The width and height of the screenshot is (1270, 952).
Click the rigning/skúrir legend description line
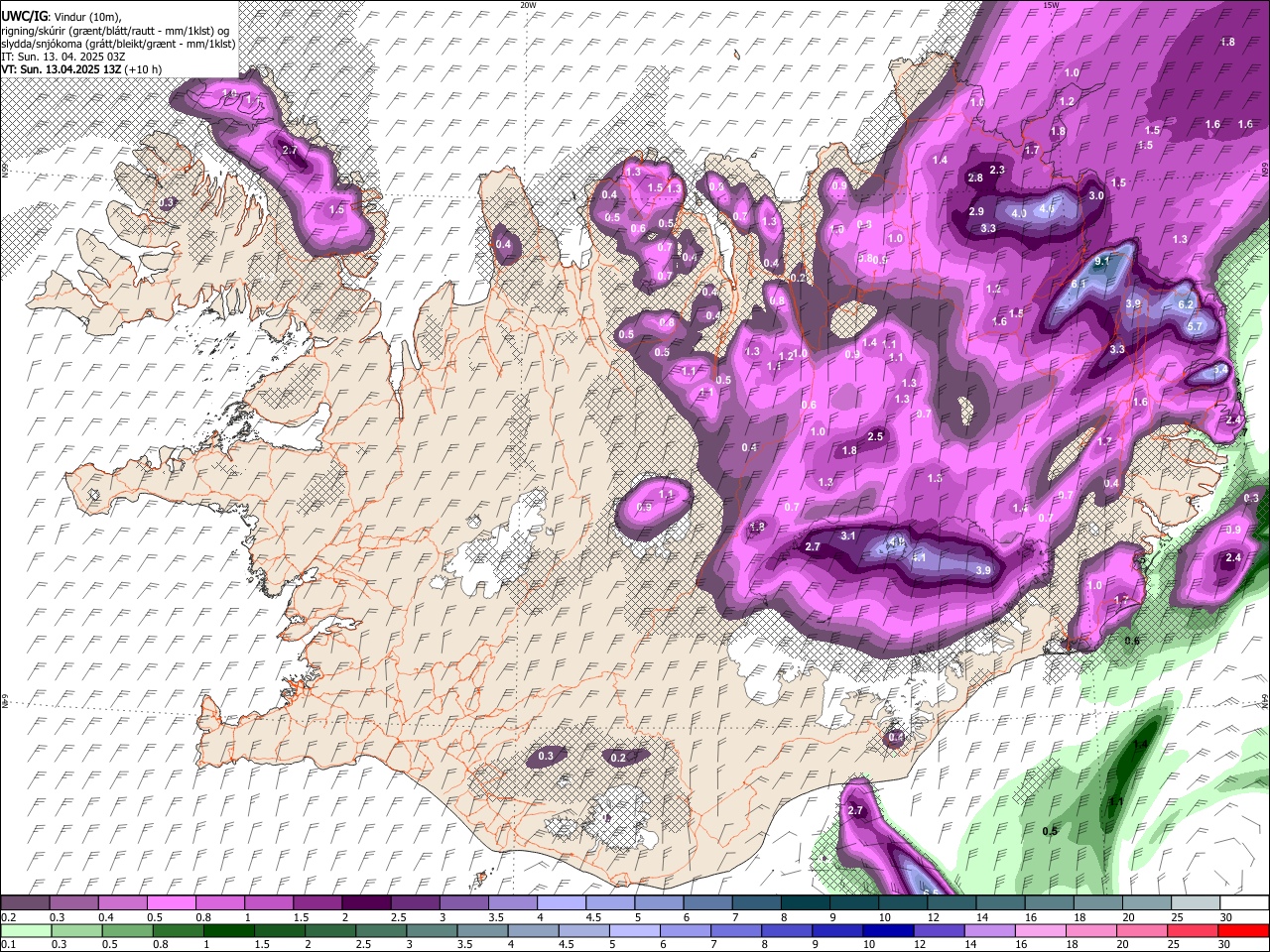coord(115,31)
